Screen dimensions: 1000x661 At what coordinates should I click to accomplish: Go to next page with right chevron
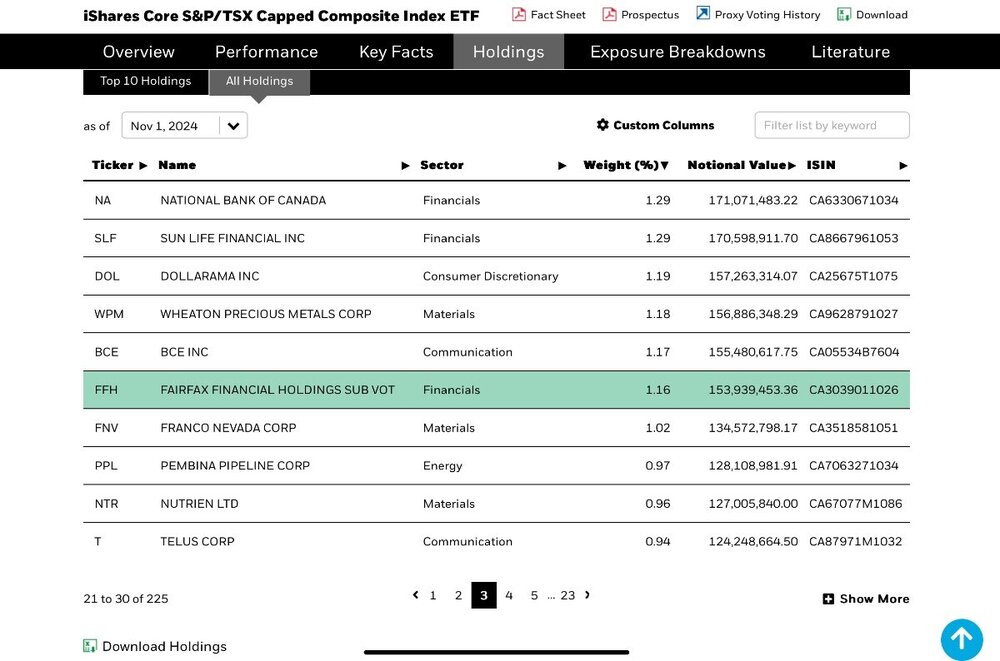tap(587, 595)
